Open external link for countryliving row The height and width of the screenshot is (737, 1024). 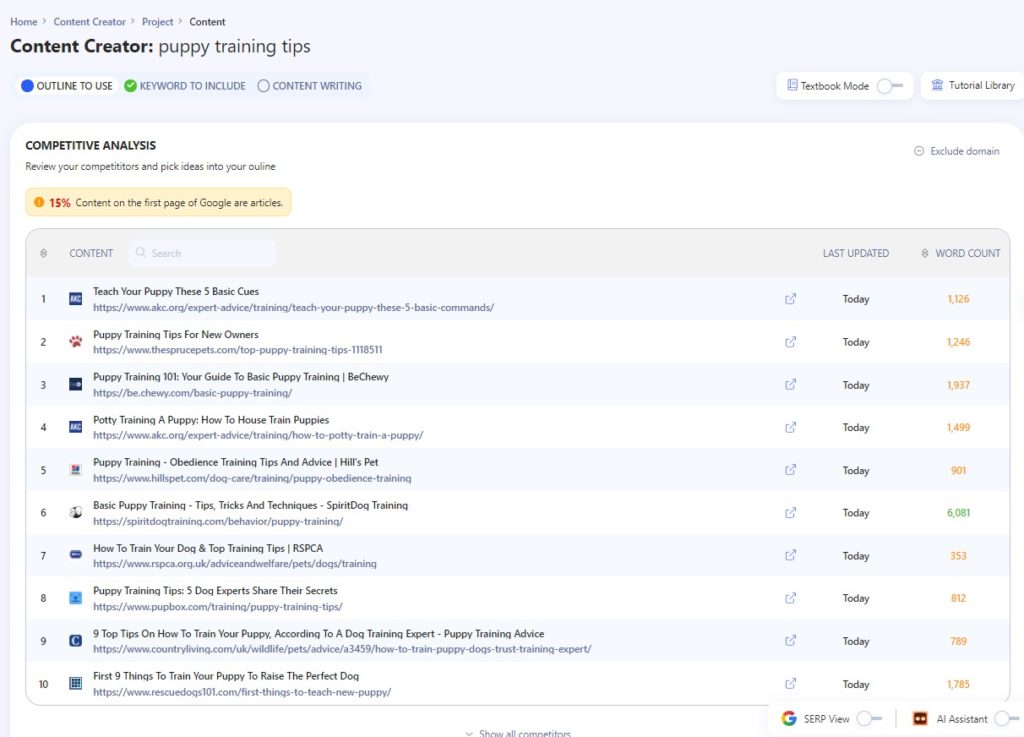coord(790,641)
